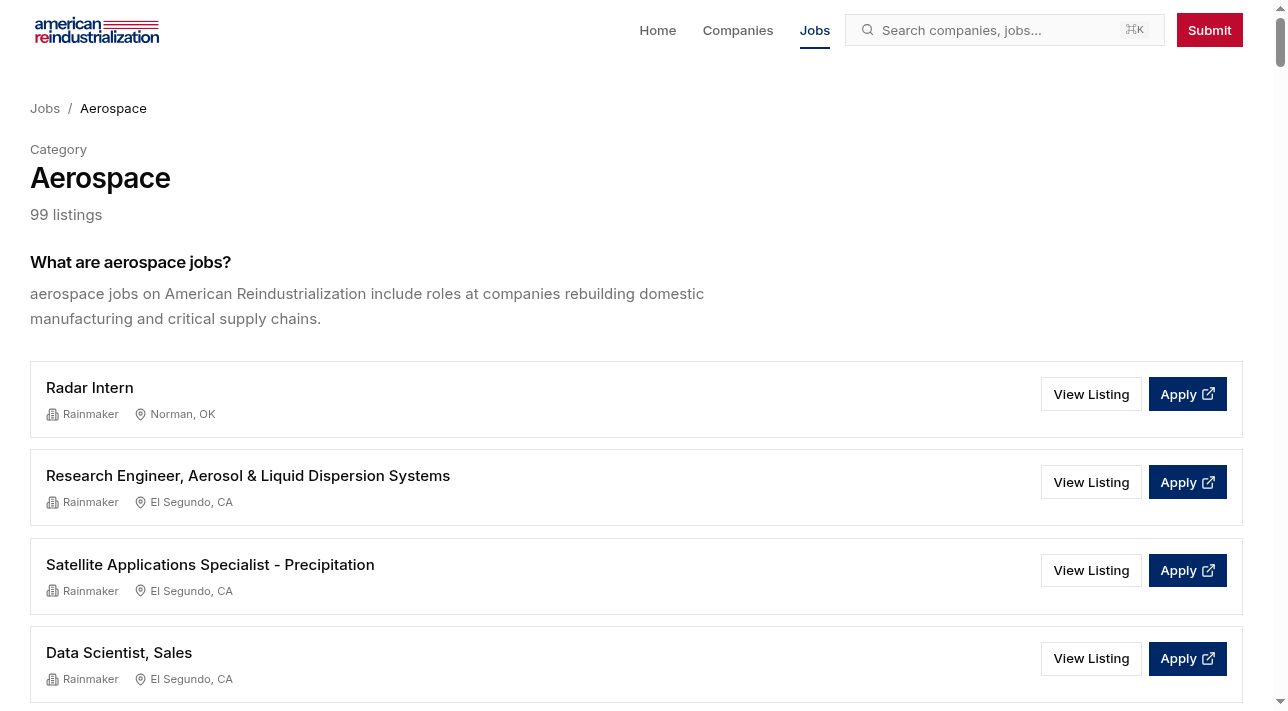The height and width of the screenshot is (711, 1288).
Task: Open the Companies nav item
Action: tap(738, 30)
